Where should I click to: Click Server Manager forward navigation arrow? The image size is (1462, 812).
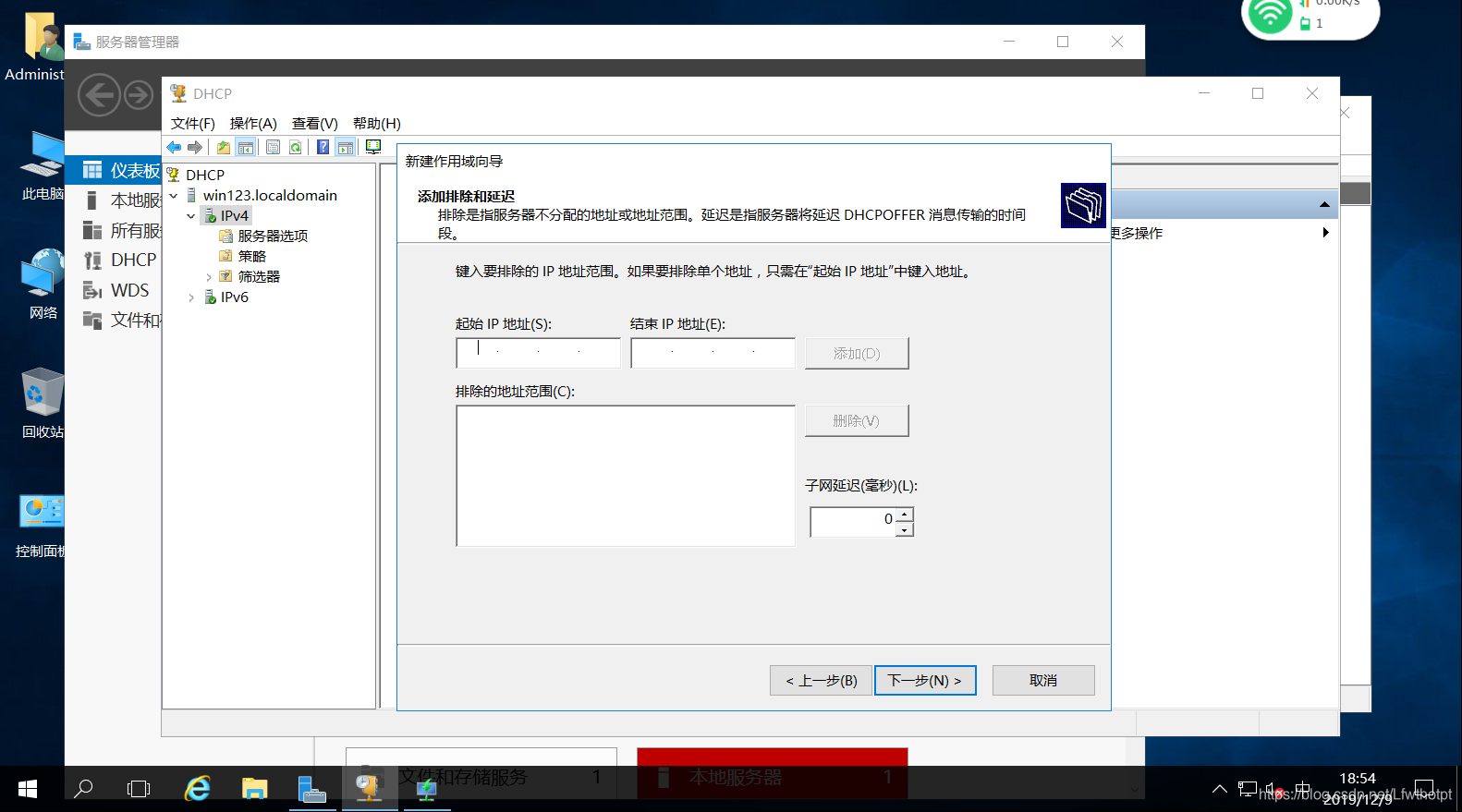pos(139,95)
